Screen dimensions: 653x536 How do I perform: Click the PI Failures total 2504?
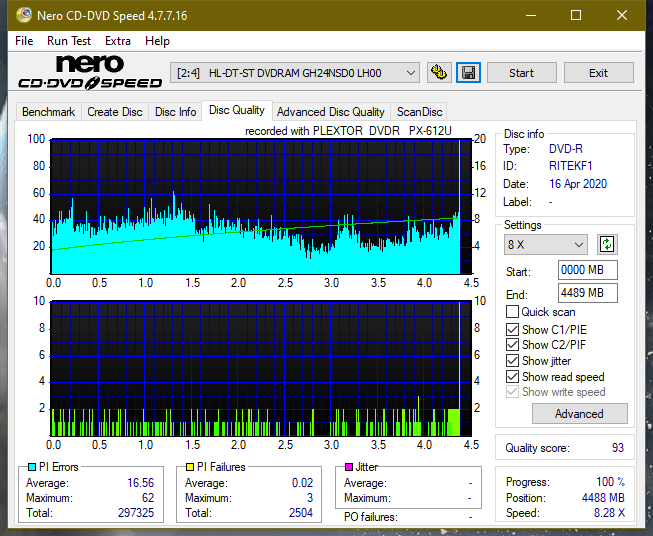(301, 513)
